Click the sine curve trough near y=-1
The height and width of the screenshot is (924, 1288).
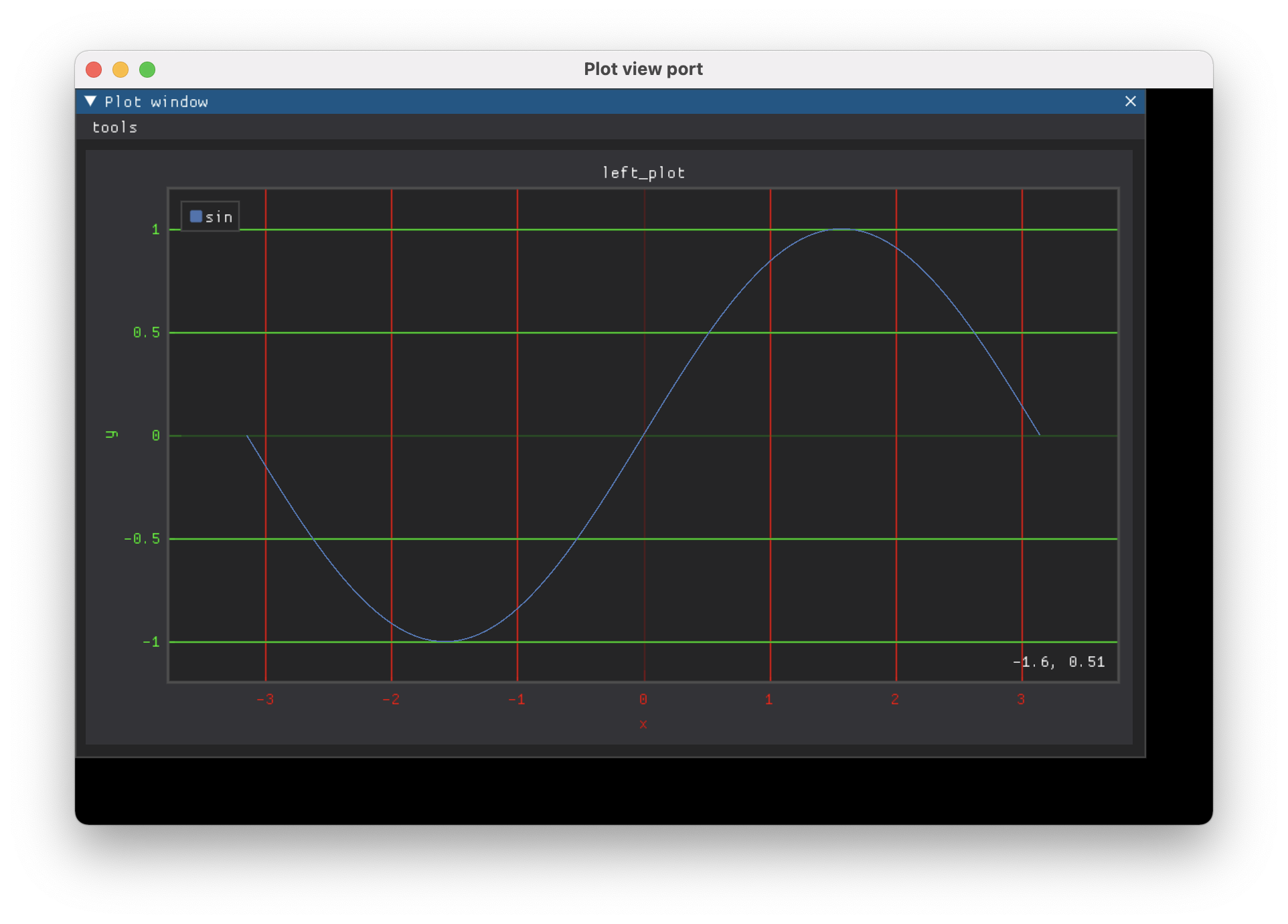445,641
